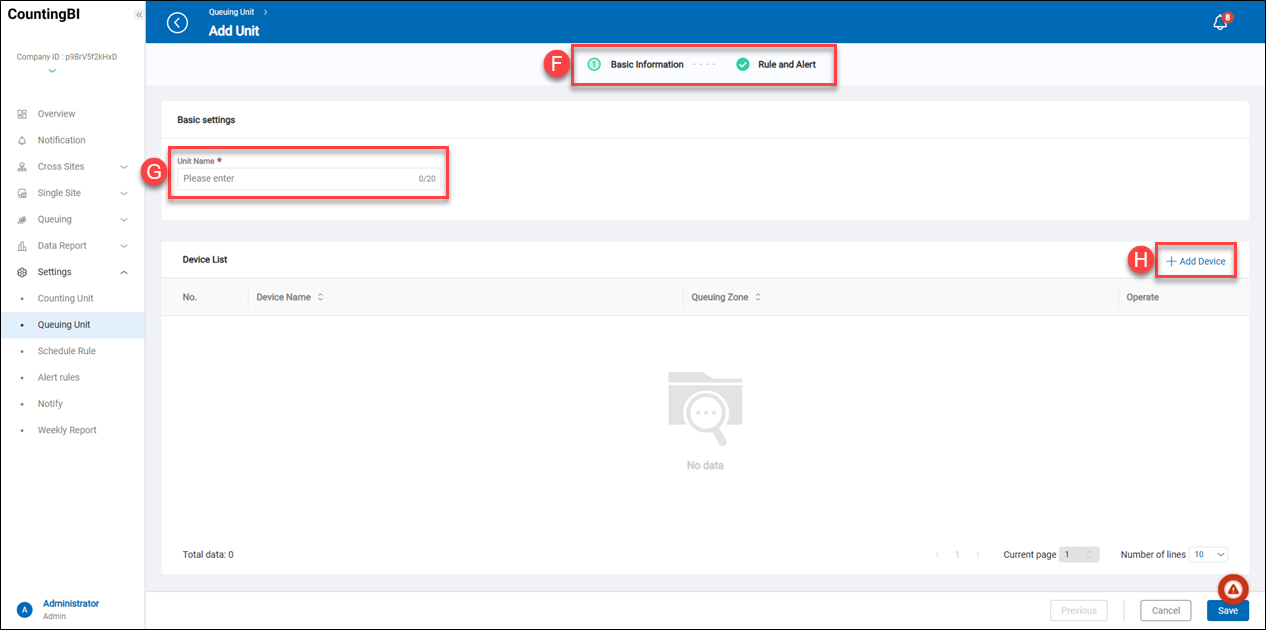This screenshot has width=1266, height=630.
Task: Click the Administrator avatar icon
Action: (25, 609)
